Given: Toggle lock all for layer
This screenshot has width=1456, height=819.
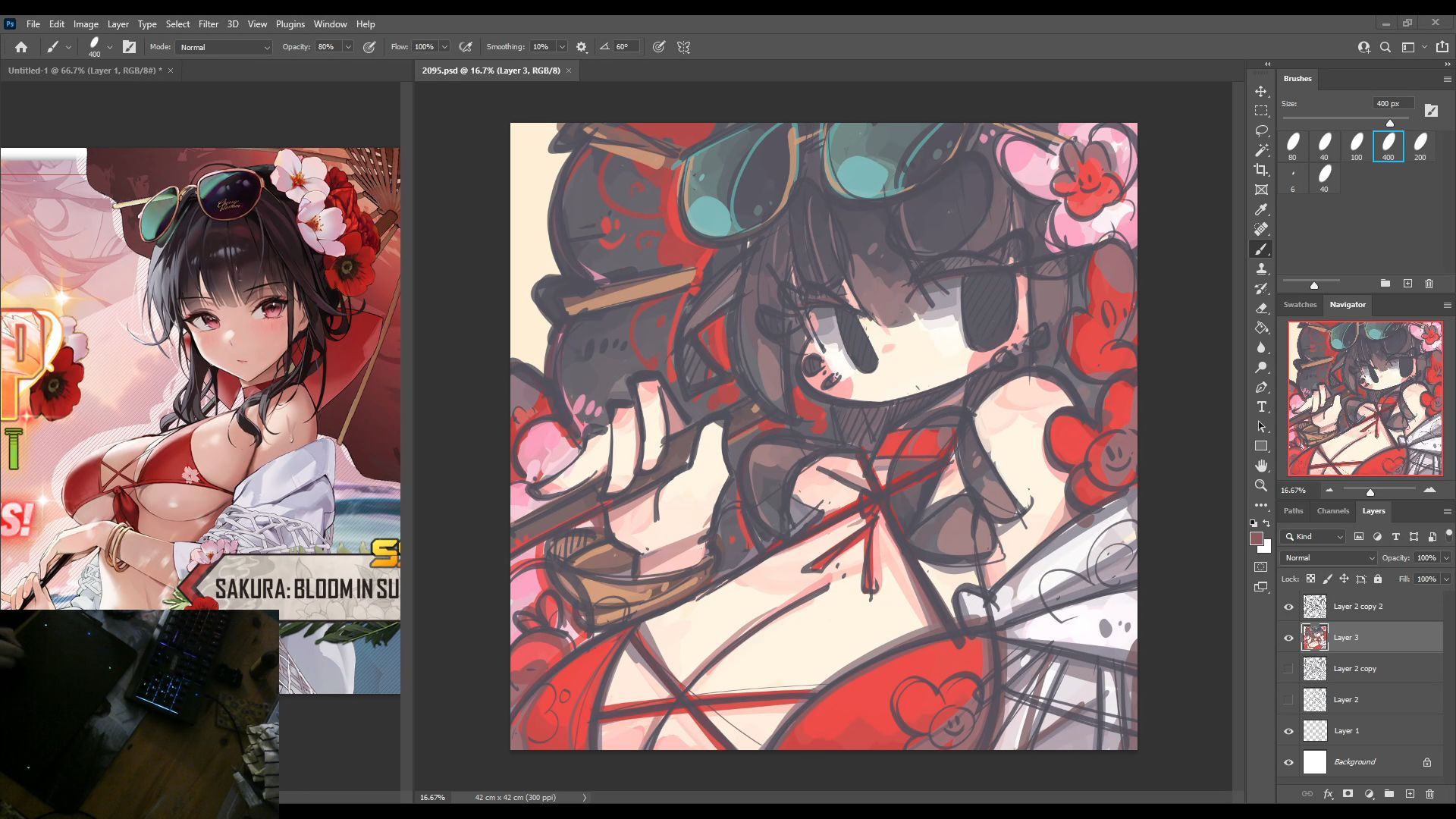Looking at the screenshot, I should pyautogui.click(x=1378, y=579).
